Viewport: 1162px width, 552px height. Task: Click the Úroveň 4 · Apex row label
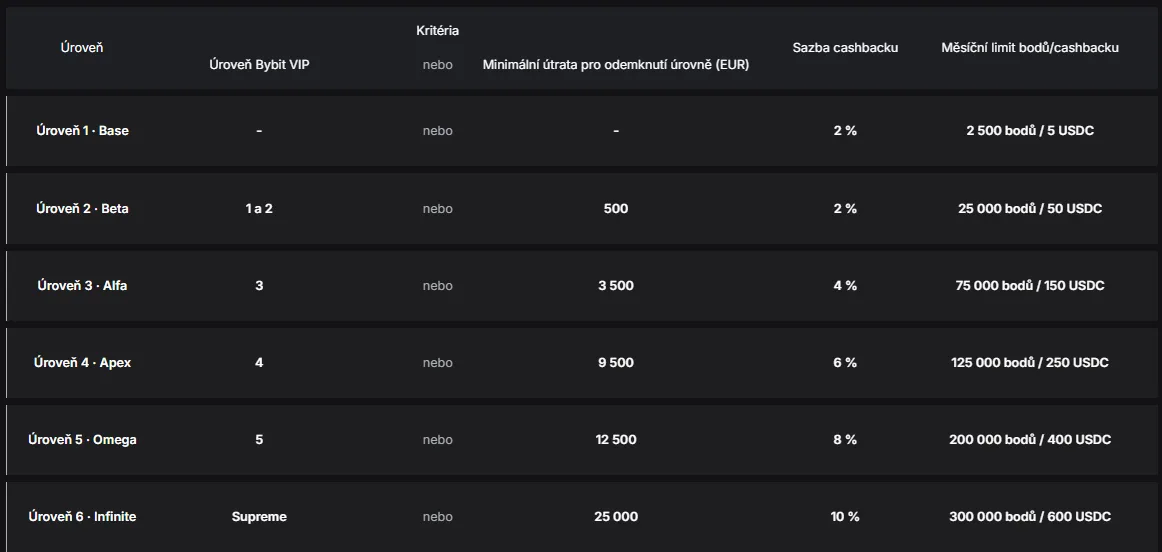point(82,362)
